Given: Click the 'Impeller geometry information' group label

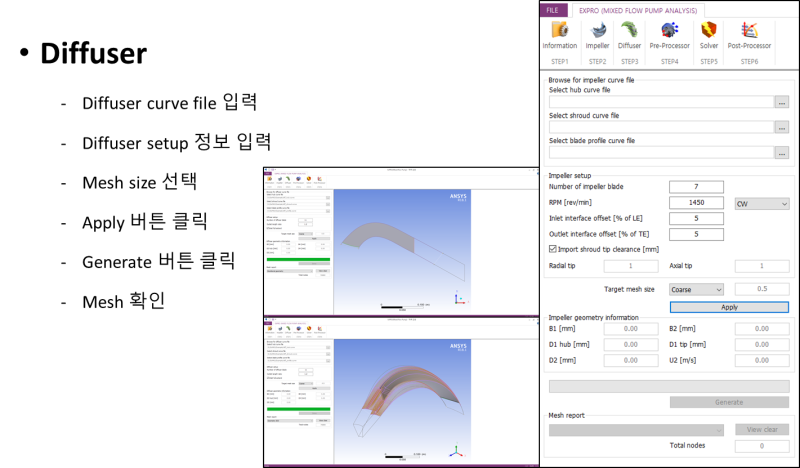Looking at the screenshot, I should [593, 317].
